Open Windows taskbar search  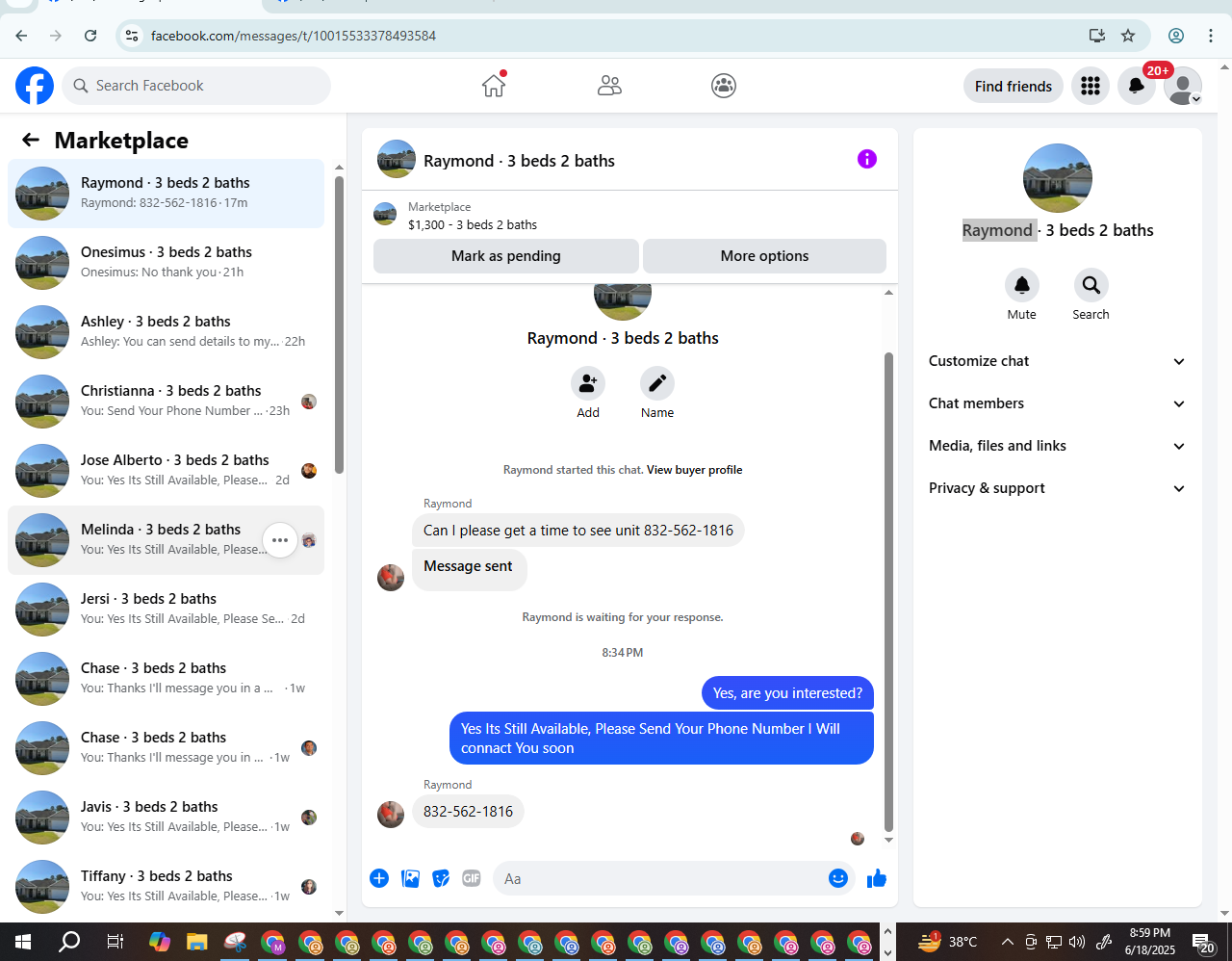coord(69,942)
